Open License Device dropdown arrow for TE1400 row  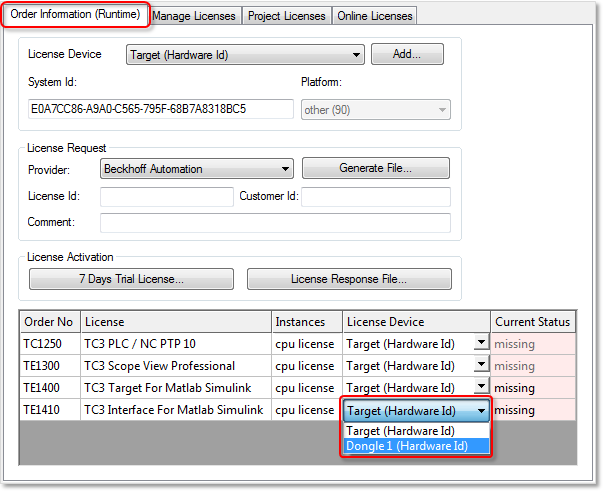[x=481, y=386]
